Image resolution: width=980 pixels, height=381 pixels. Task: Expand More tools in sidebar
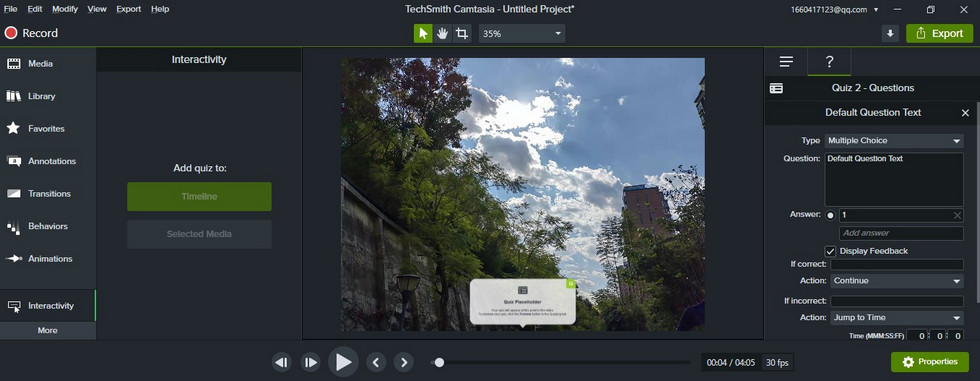tap(48, 330)
